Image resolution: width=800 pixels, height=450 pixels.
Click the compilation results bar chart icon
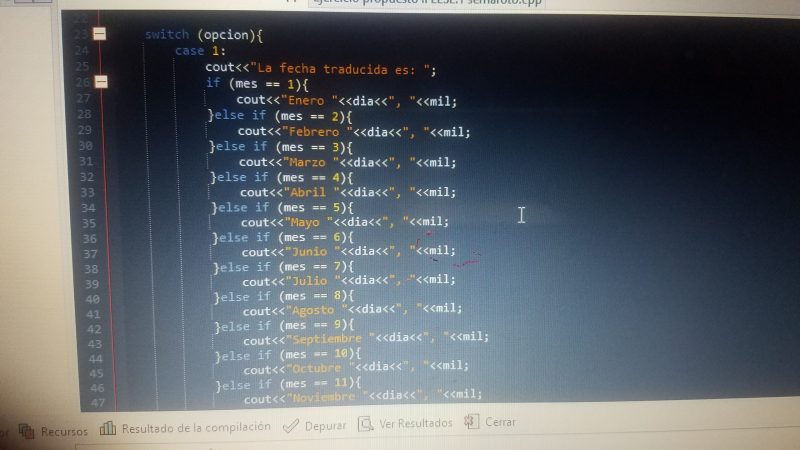[x=107, y=427]
